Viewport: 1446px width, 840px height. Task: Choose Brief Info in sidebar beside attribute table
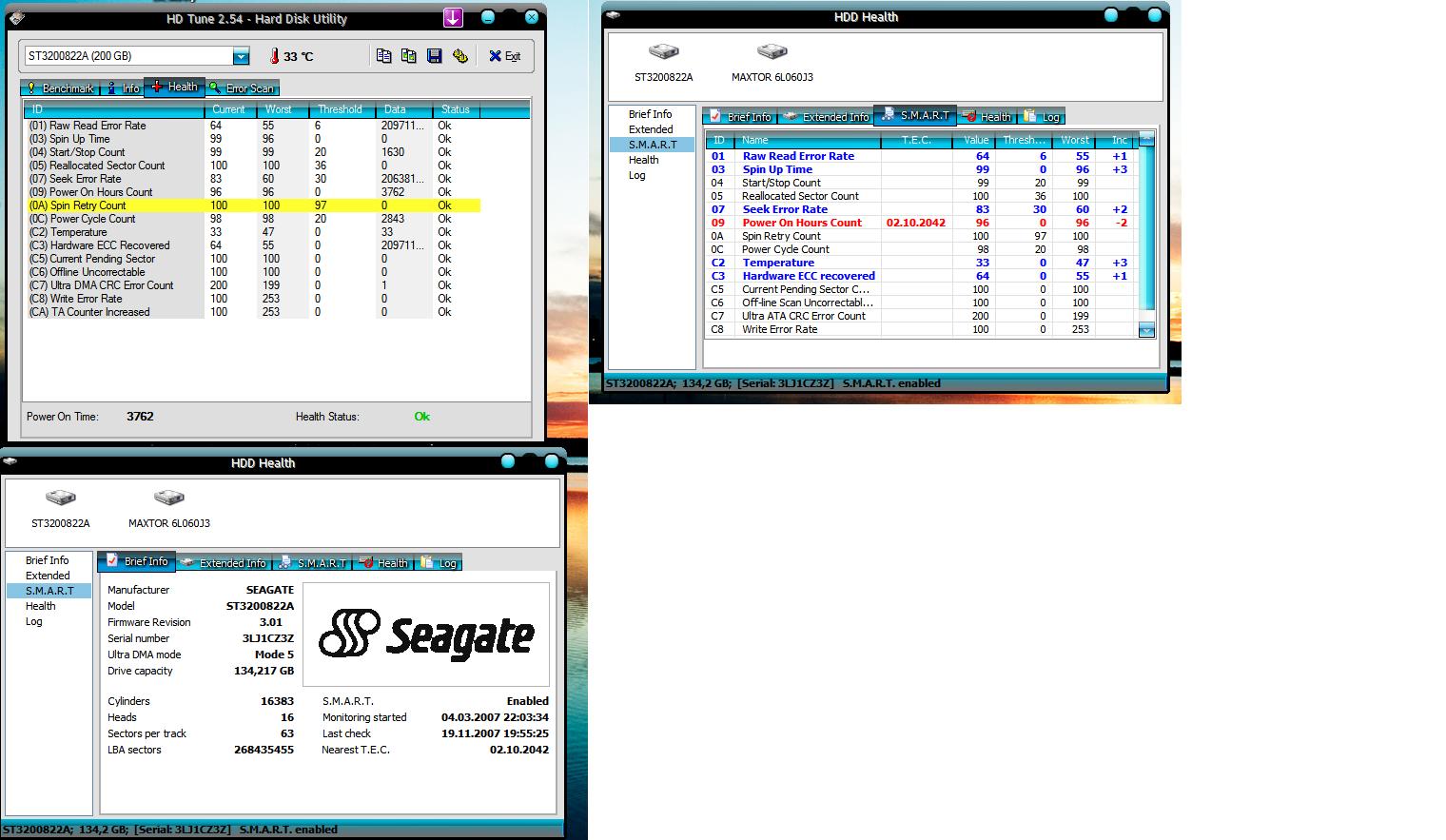pos(651,114)
